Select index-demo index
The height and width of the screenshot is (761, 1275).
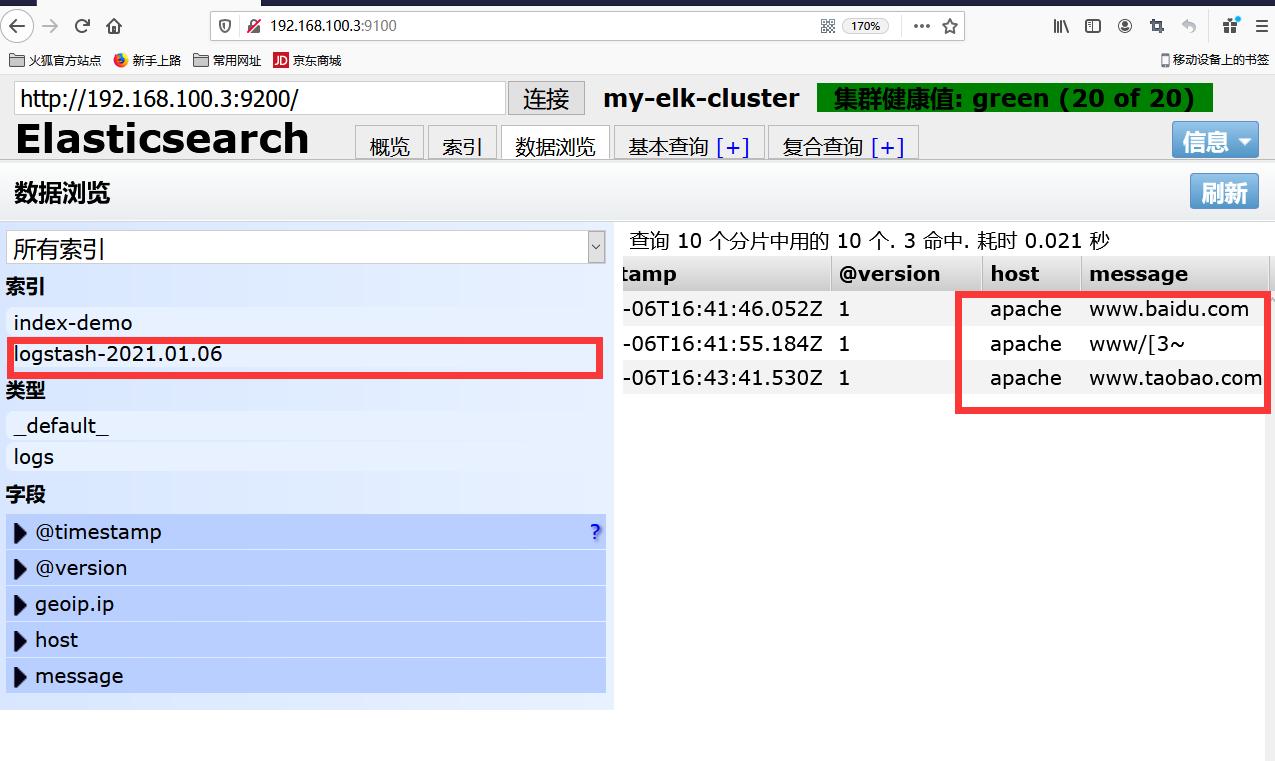click(x=305, y=323)
